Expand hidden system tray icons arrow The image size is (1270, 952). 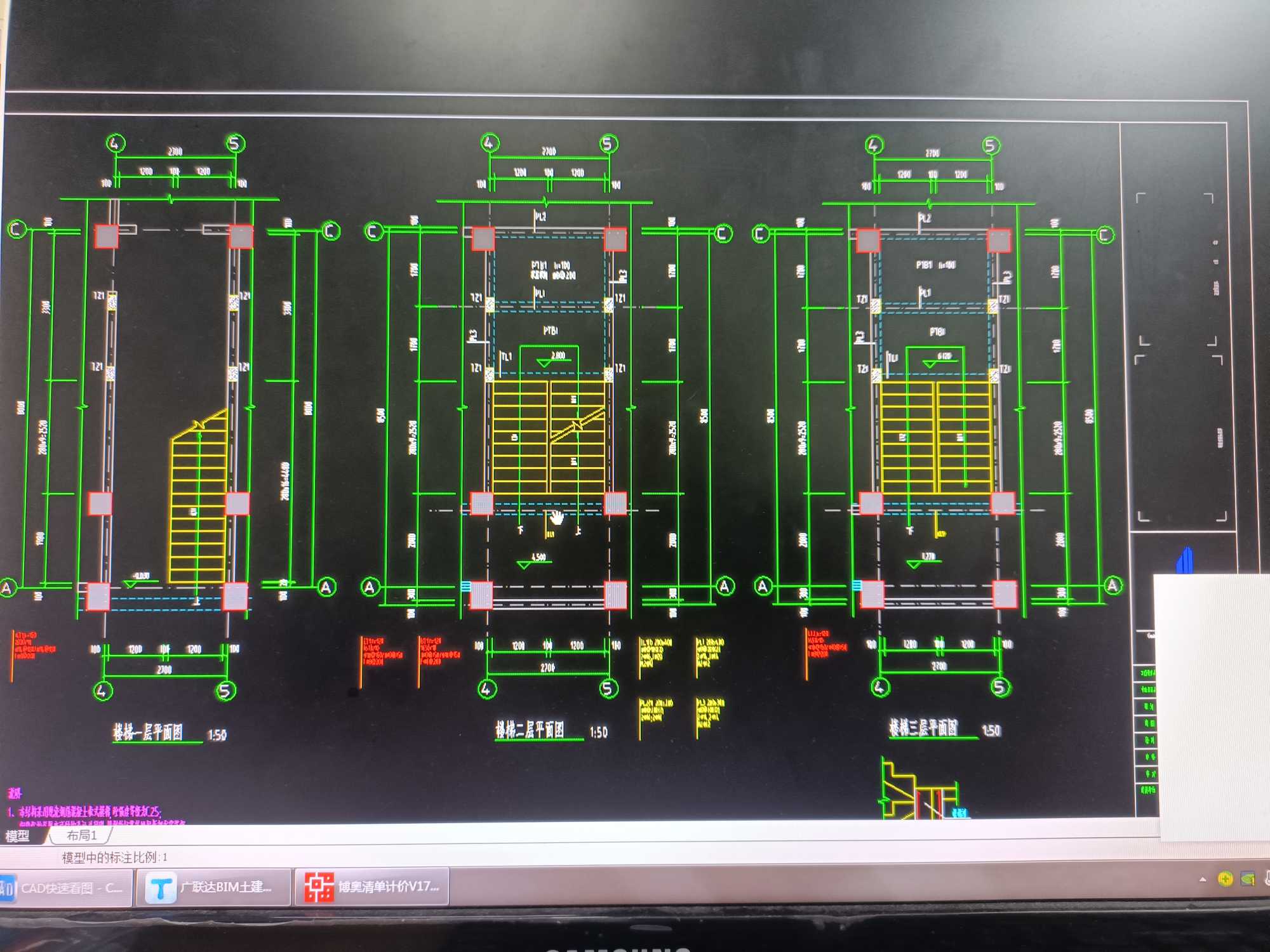coord(1203,880)
